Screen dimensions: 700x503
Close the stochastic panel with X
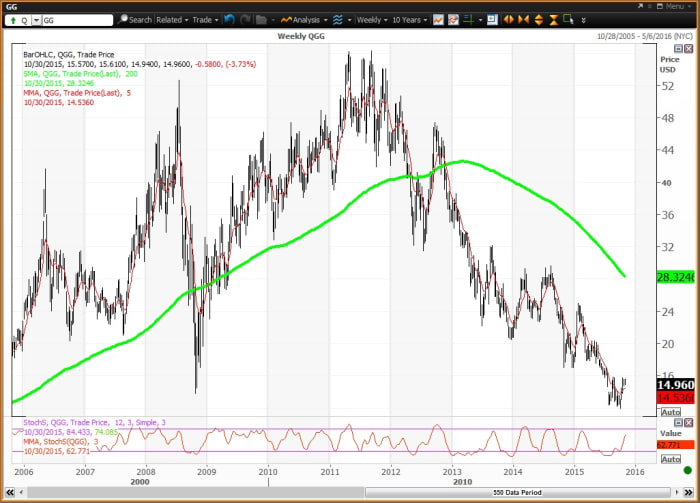coord(688,423)
